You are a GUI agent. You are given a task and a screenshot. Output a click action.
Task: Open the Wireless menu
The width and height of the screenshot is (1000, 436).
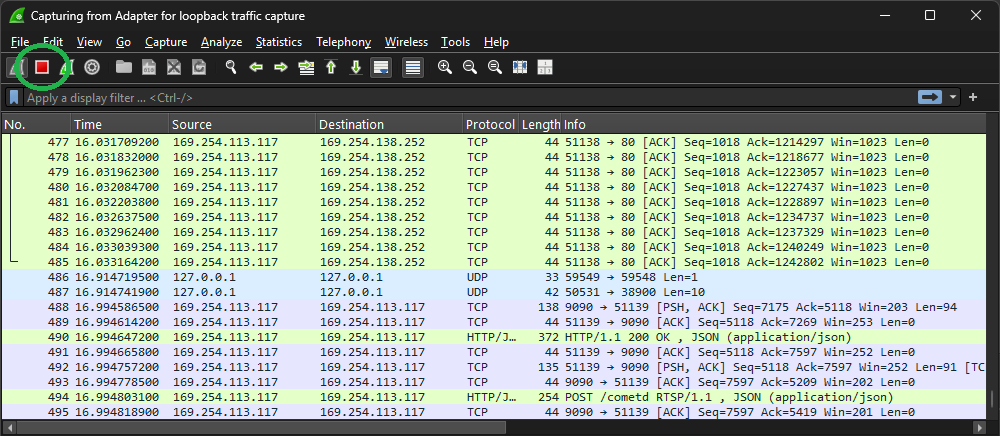click(406, 42)
